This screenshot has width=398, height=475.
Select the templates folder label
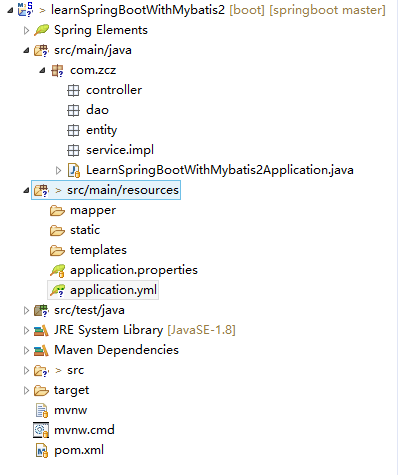point(98,250)
